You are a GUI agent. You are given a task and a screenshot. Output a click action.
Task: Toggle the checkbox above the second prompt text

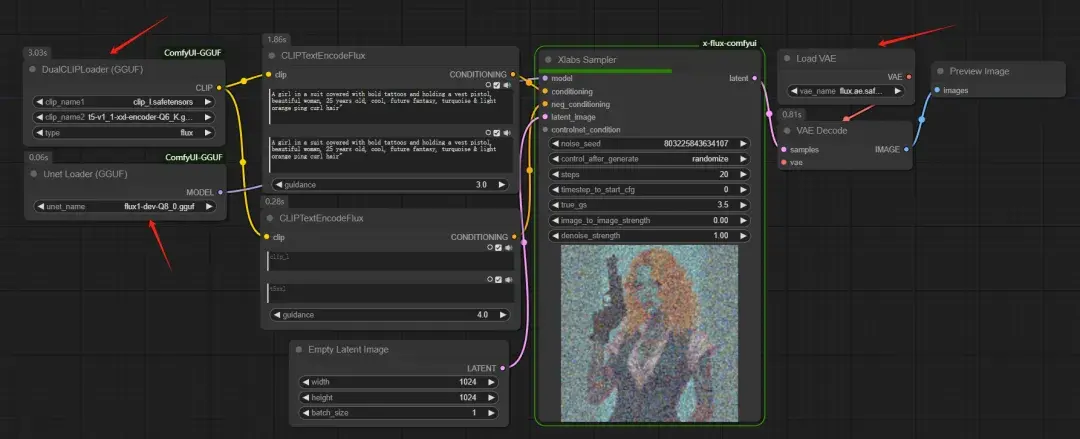click(497, 132)
